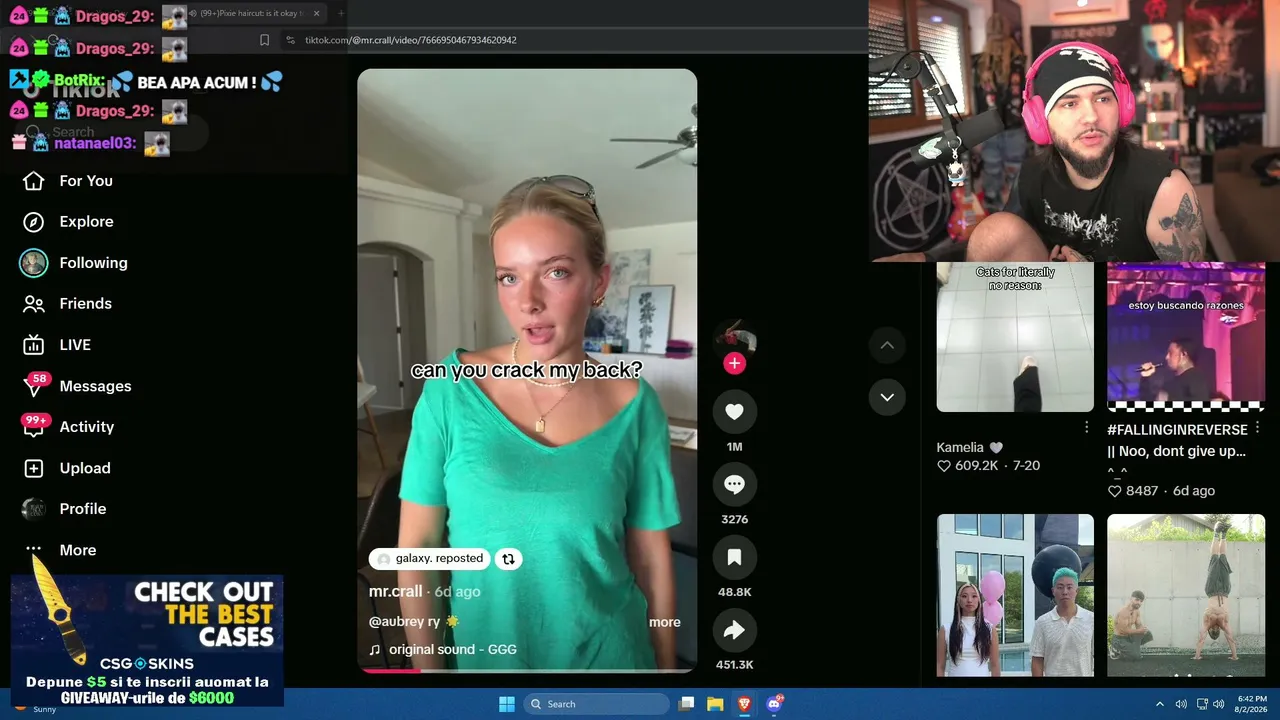Click the Windows taskbar Search box
Screen dimensions: 1280x720
click(x=596, y=704)
